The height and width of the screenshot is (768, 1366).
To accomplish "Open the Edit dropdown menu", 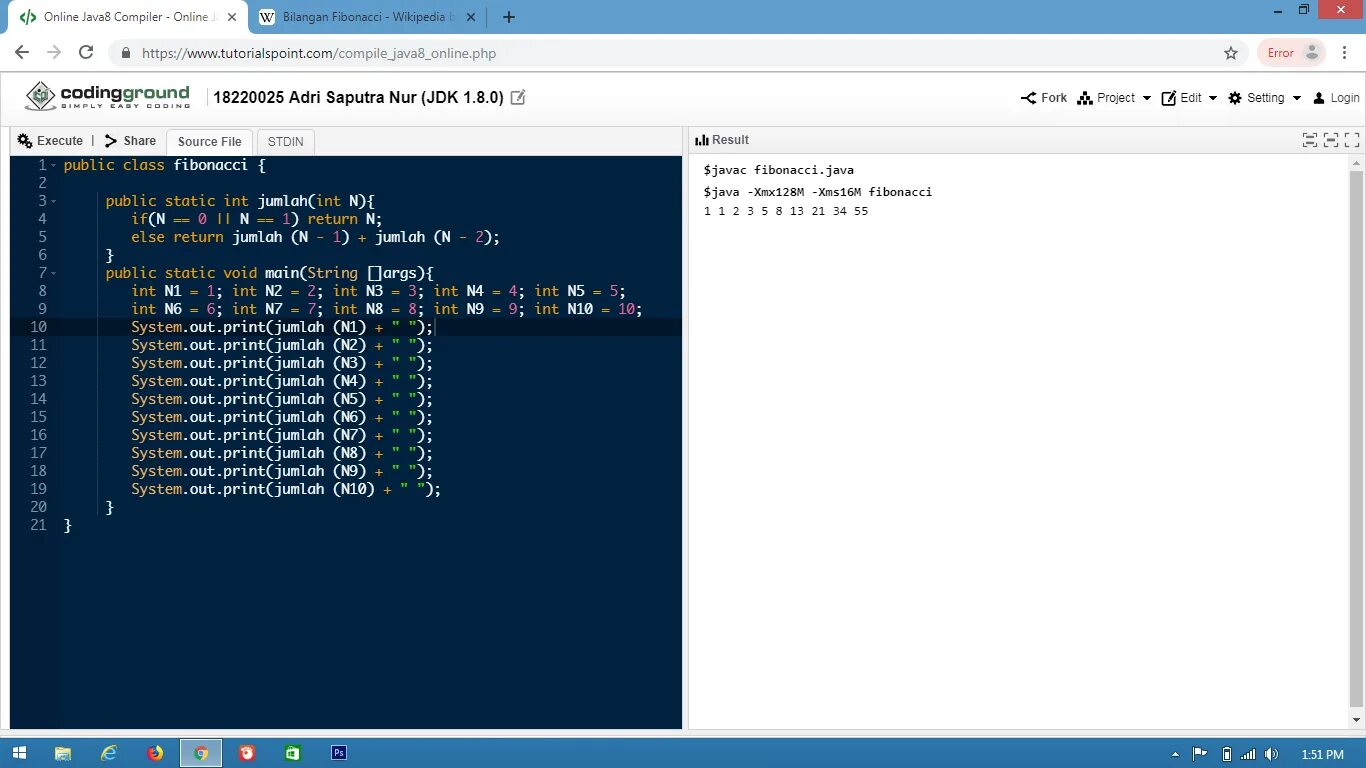I will pos(1189,98).
